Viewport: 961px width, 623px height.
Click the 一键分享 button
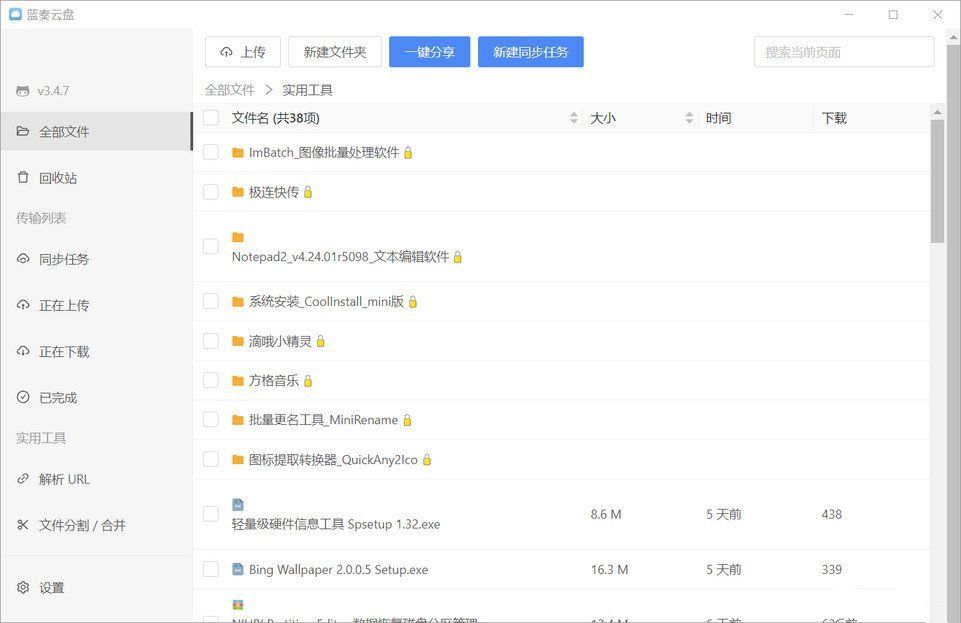tap(429, 52)
